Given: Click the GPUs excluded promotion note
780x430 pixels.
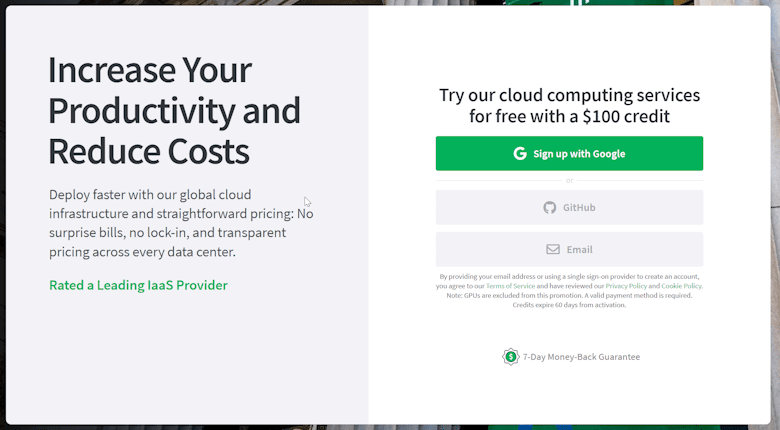Looking at the screenshot, I should (x=569, y=296).
